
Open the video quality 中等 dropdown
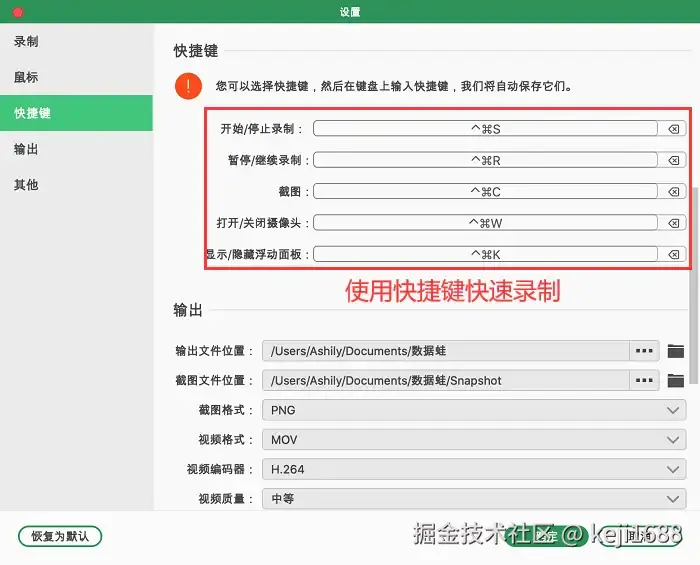tap(474, 499)
